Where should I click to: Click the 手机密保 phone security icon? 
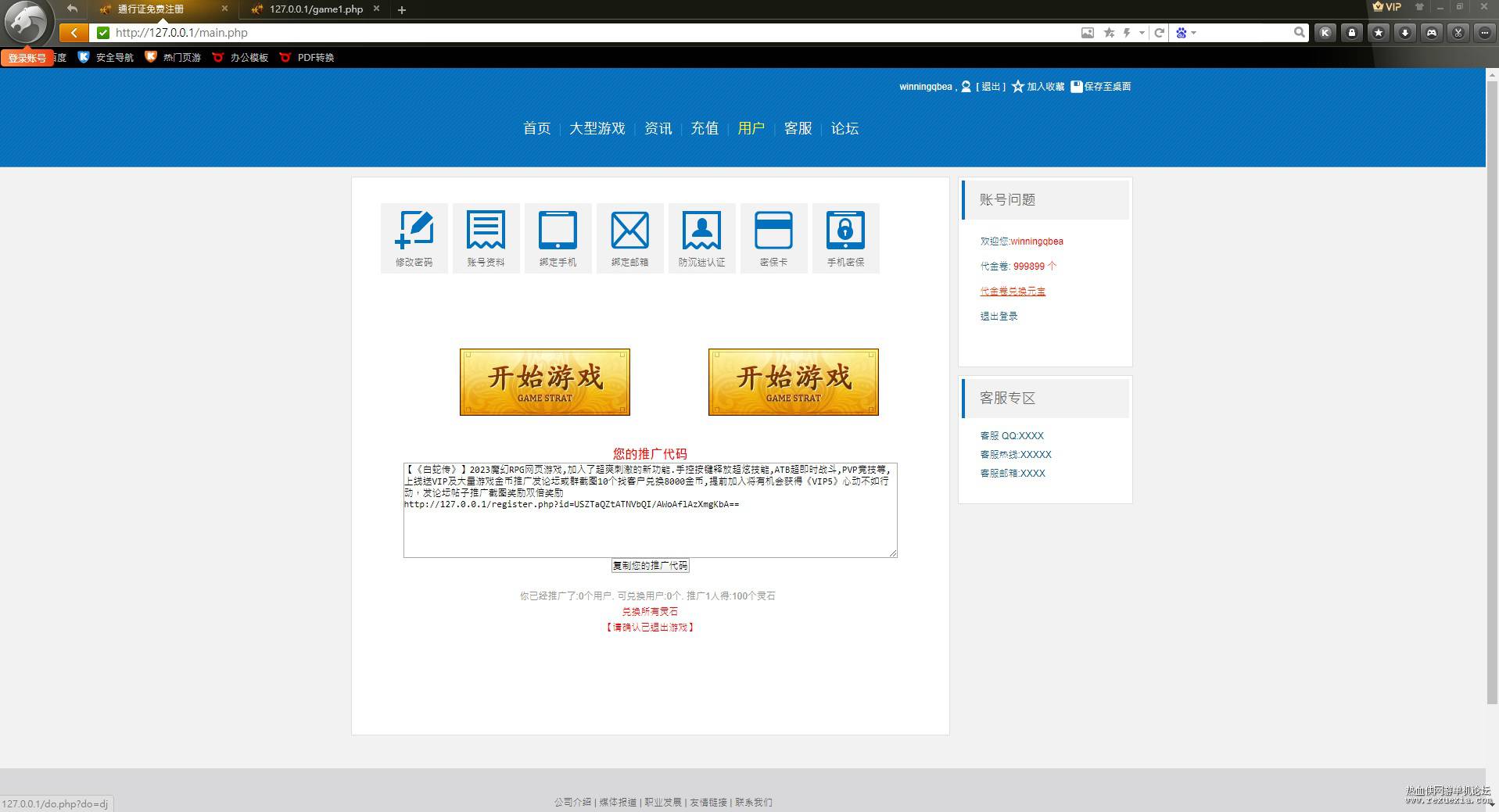pos(845,238)
